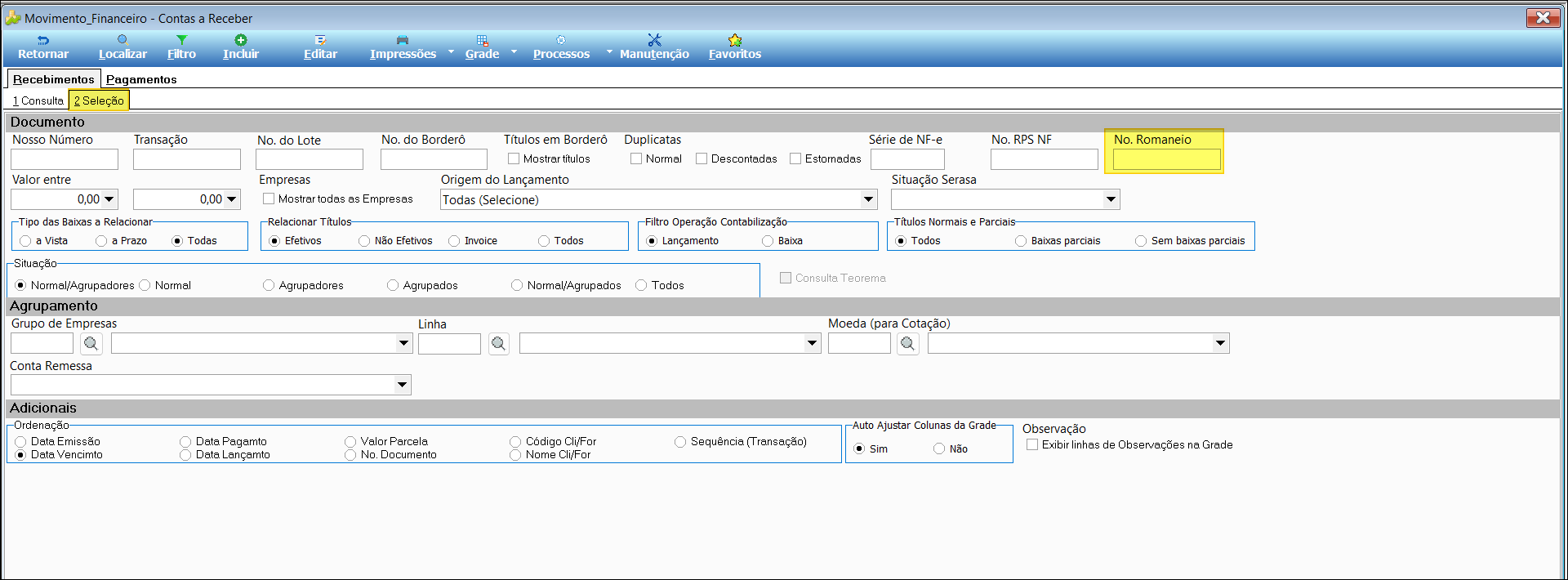This screenshot has width=1568, height=580.
Task: Click the Editar button label
Action: 320,54
